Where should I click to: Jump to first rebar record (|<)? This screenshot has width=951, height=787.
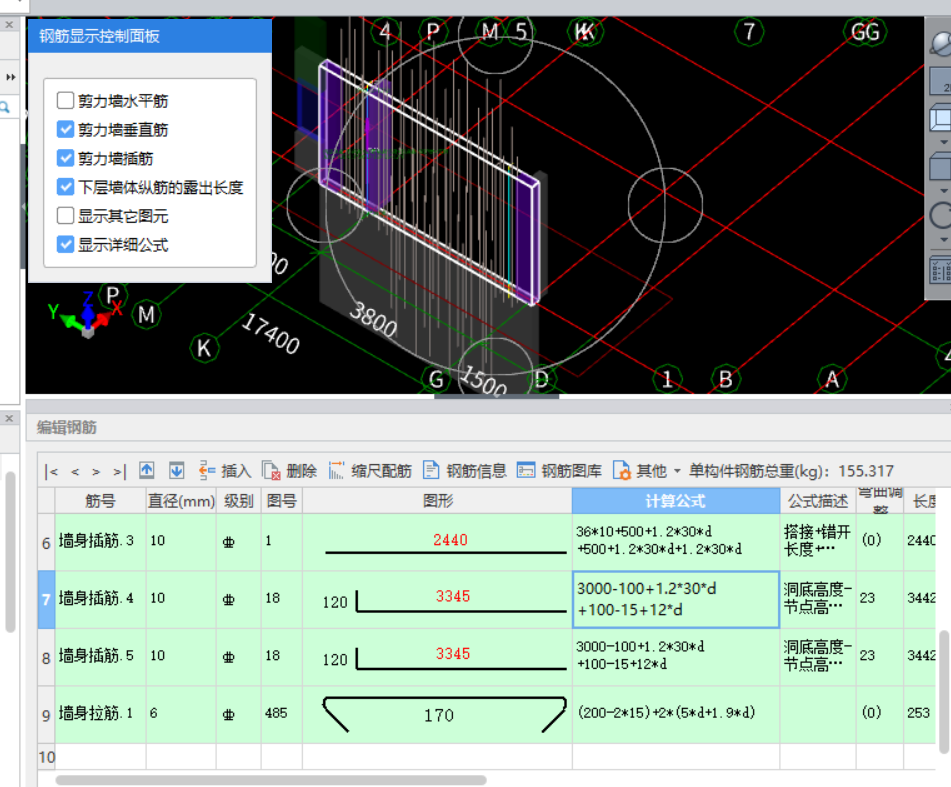[x=51, y=471]
